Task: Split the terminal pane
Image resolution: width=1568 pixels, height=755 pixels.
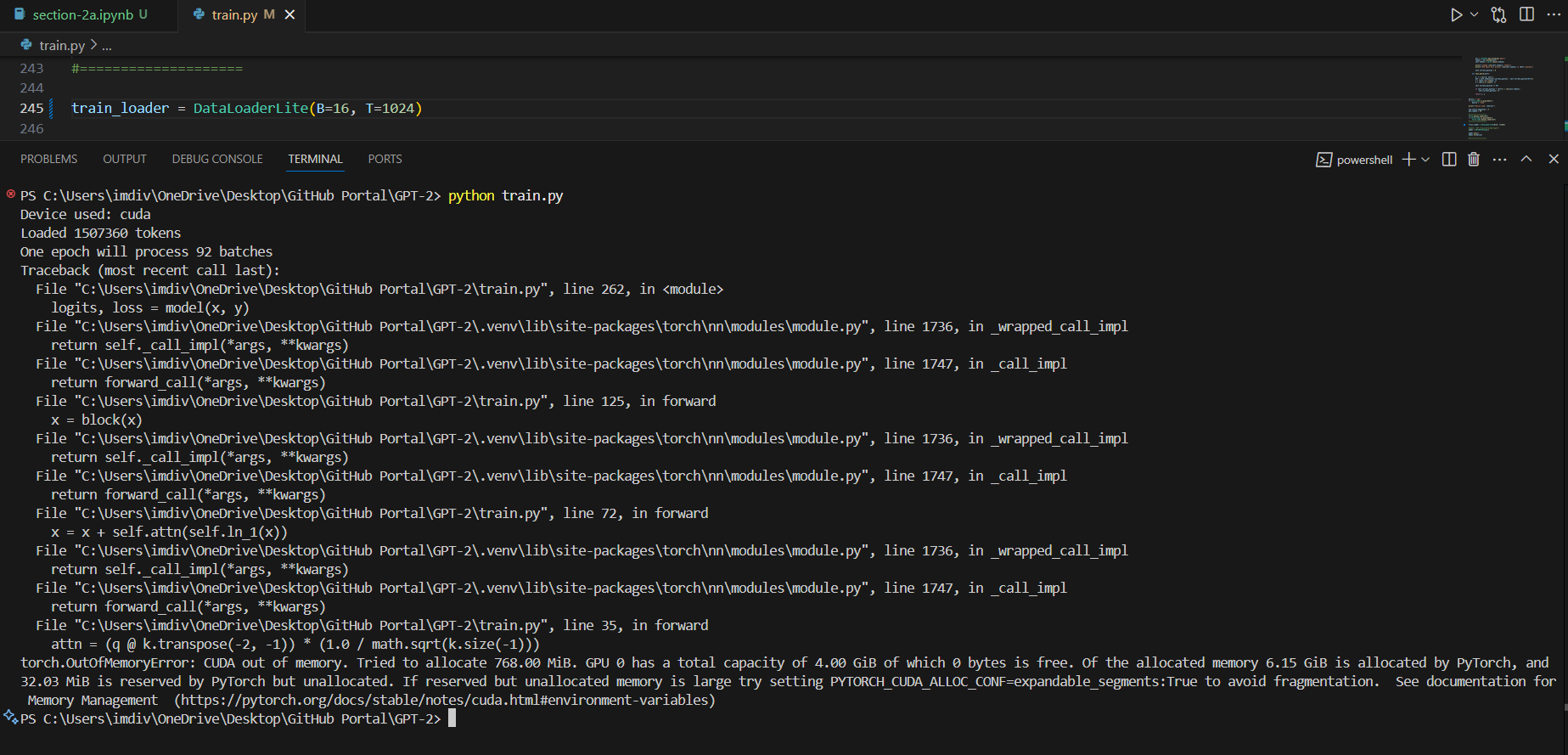Action: 1449,159
